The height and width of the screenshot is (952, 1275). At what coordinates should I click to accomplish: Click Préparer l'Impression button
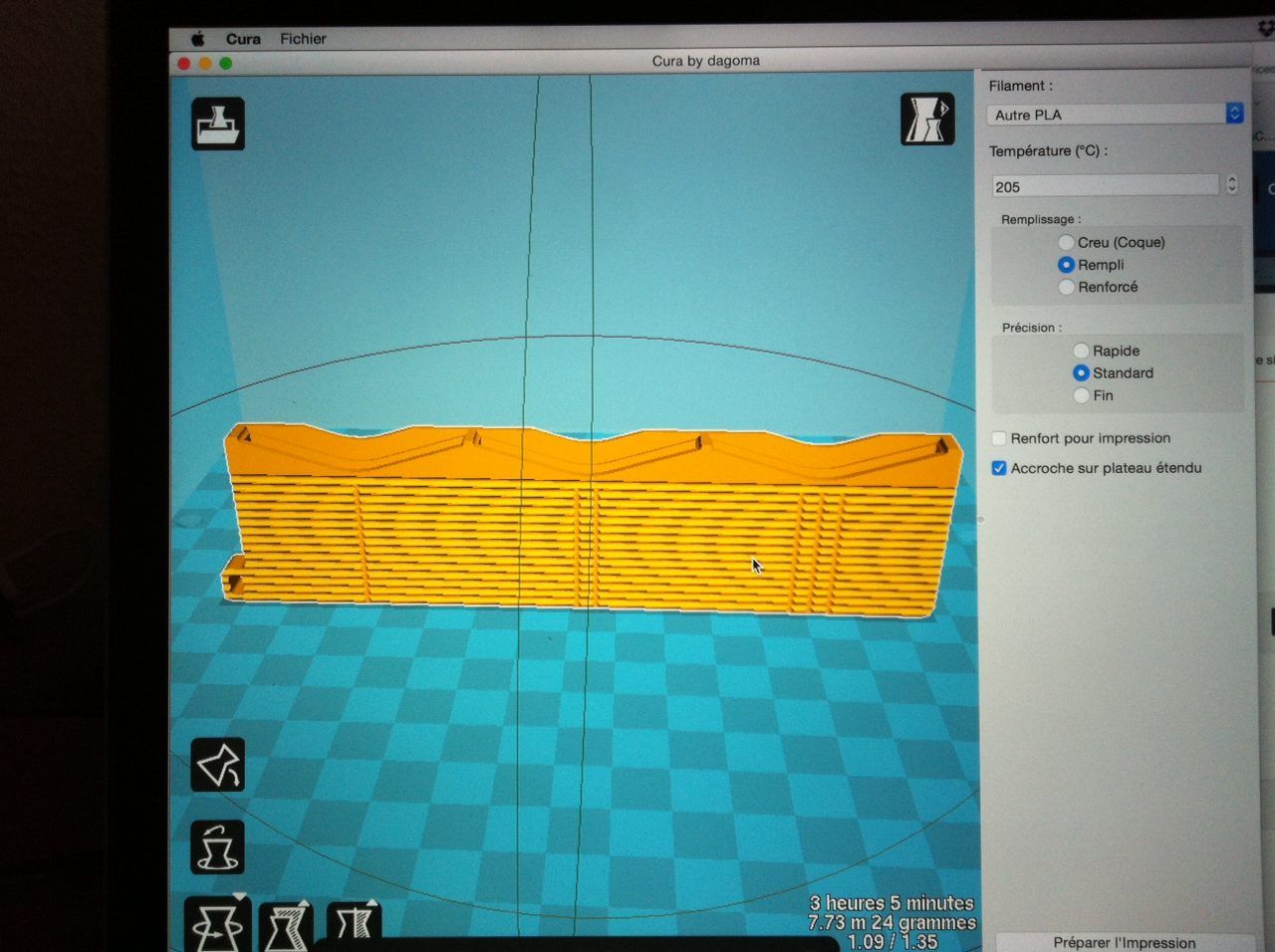pyautogui.click(x=1125, y=942)
